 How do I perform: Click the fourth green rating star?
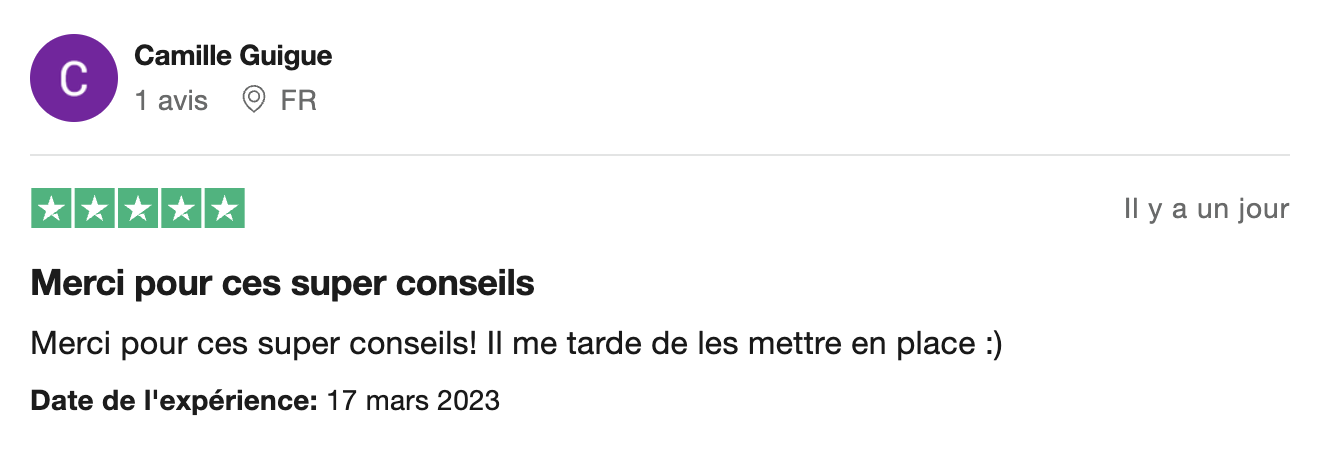(x=181, y=209)
